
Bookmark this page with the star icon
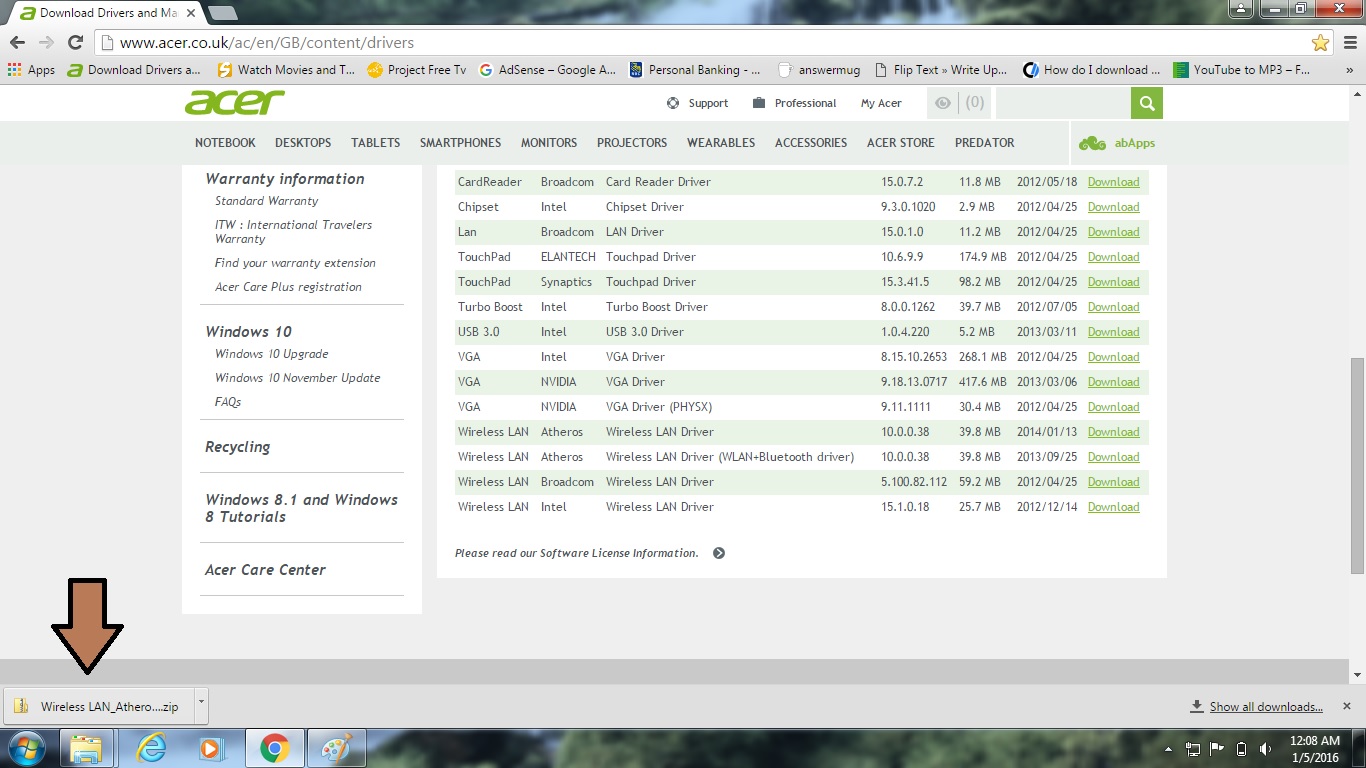(x=1321, y=43)
